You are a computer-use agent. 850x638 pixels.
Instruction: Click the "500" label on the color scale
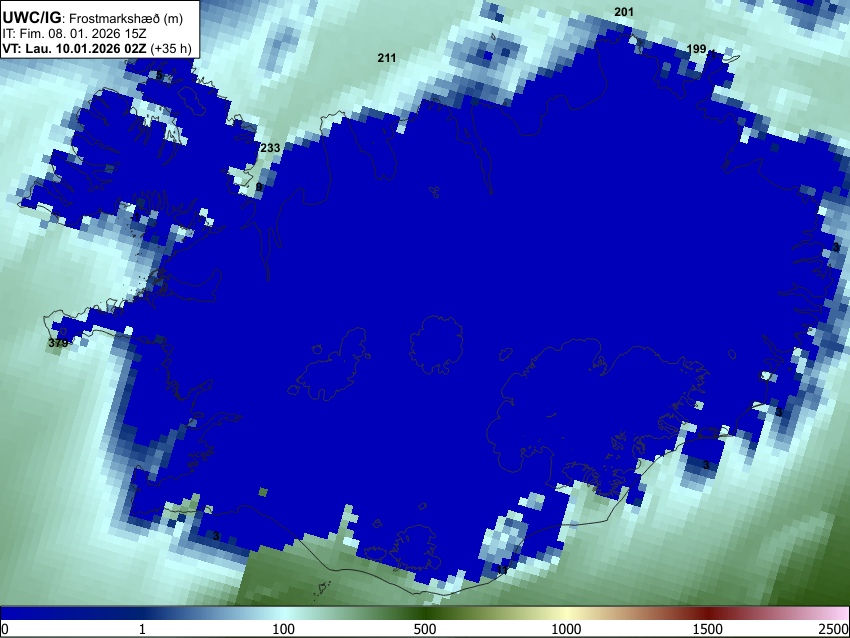click(425, 629)
